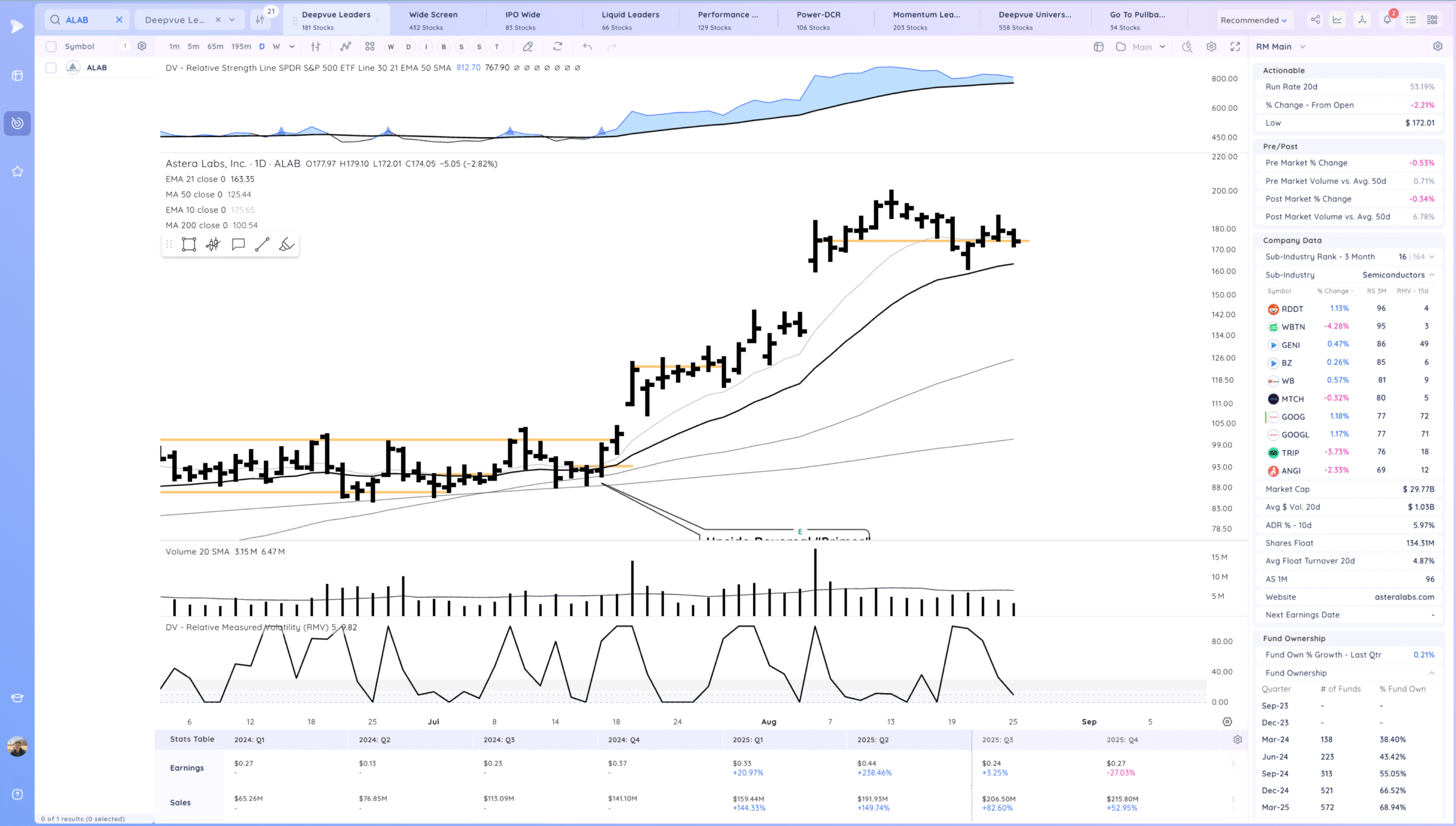The image size is (1456, 826).
Task: Enter fullscreen chart mode
Action: tap(1235, 47)
